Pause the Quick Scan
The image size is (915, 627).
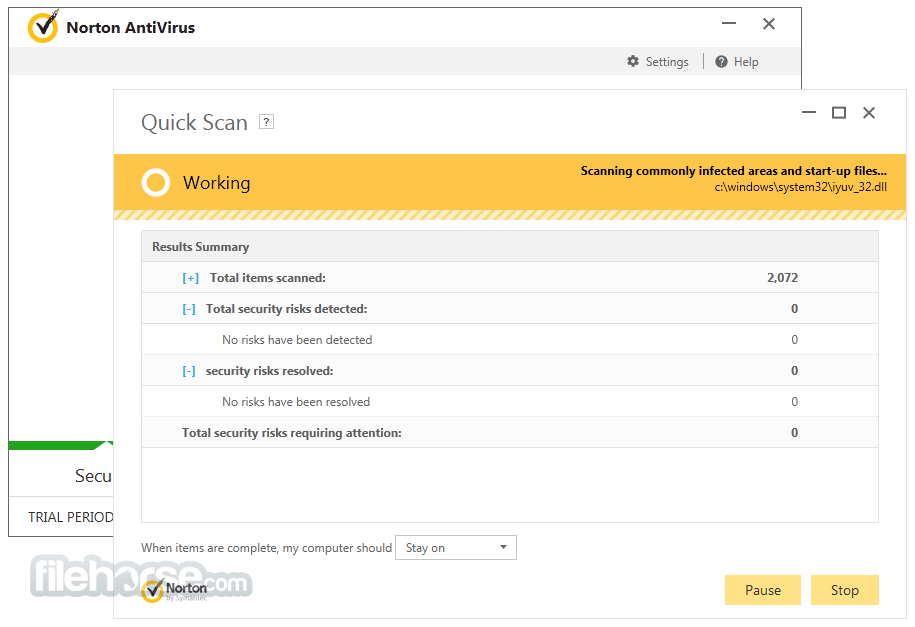click(763, 590)
